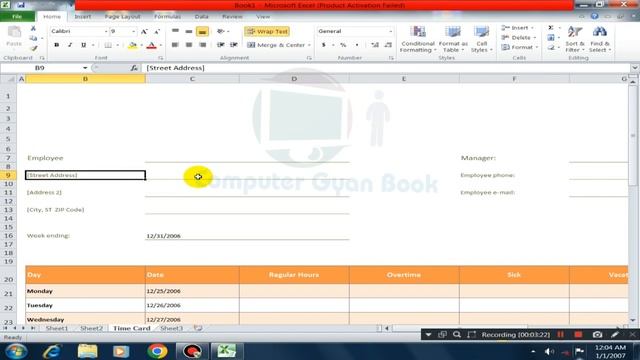The height and width of the screenshot is (360, 640).
Task: Click the AutoSum sigma icon
Action: (x=551, y=28)
